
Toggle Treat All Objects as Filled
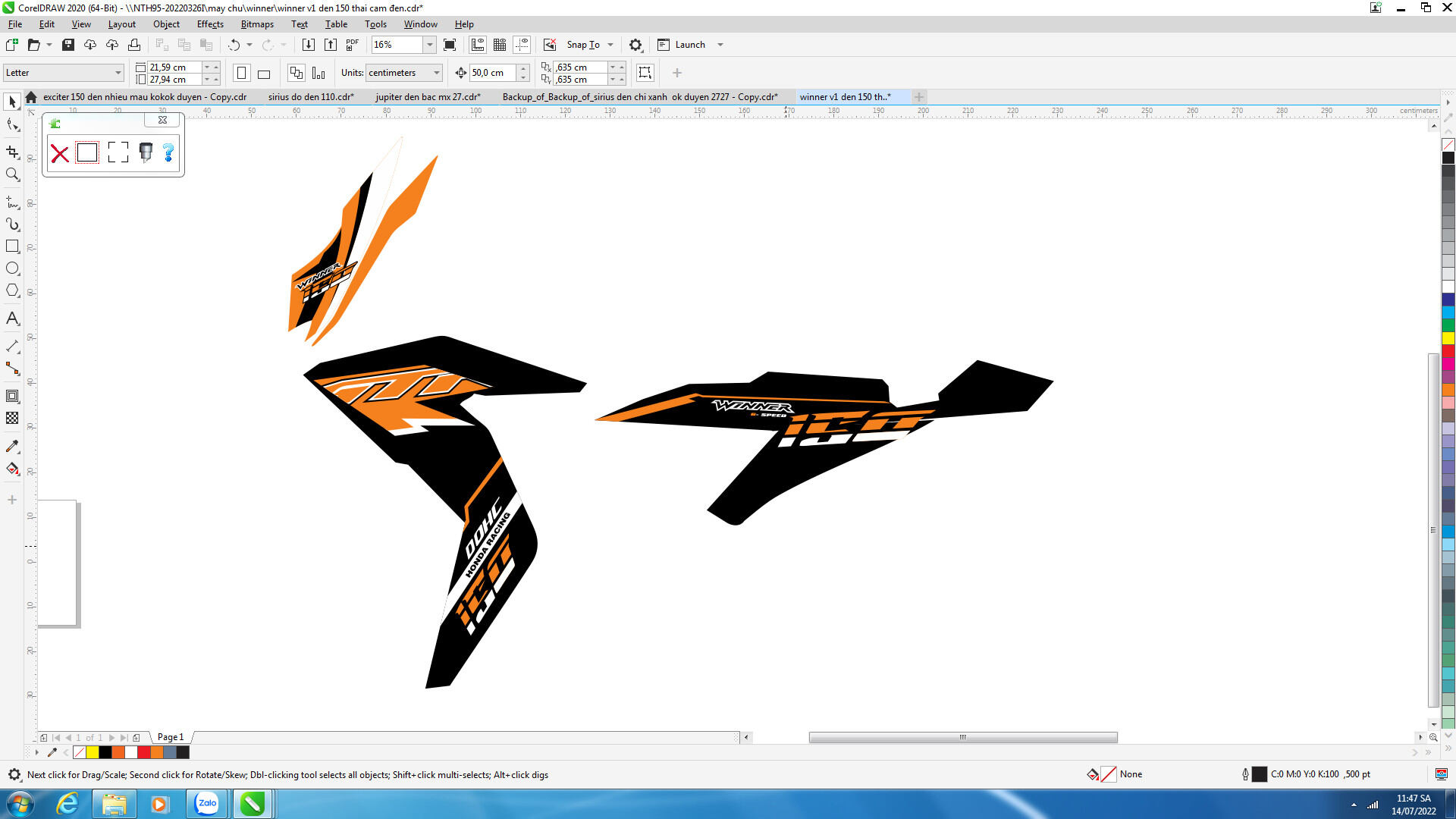pyautogui.click(x=645, y=73)
